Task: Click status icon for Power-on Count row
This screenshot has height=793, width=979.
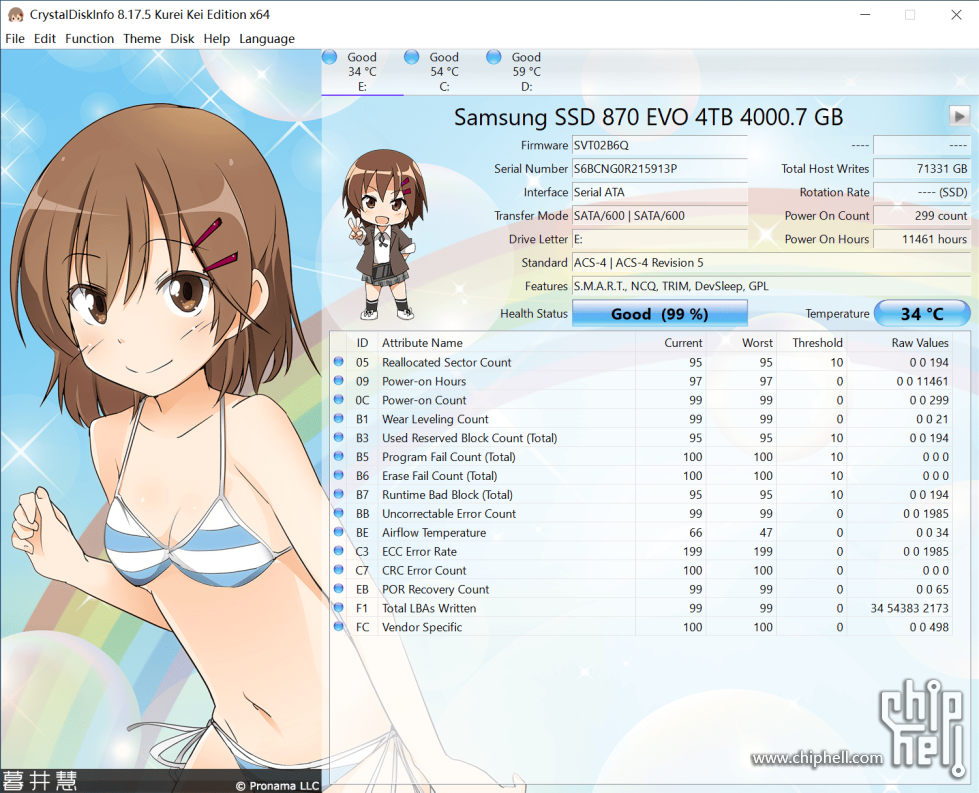Action: (x=338, y=399)
